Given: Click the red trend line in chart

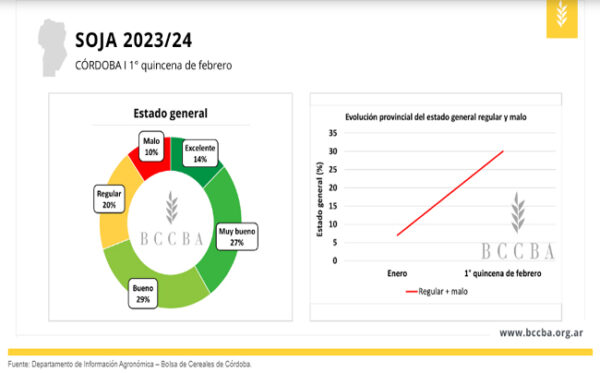Looking at the screenshot, I should 450,193.
